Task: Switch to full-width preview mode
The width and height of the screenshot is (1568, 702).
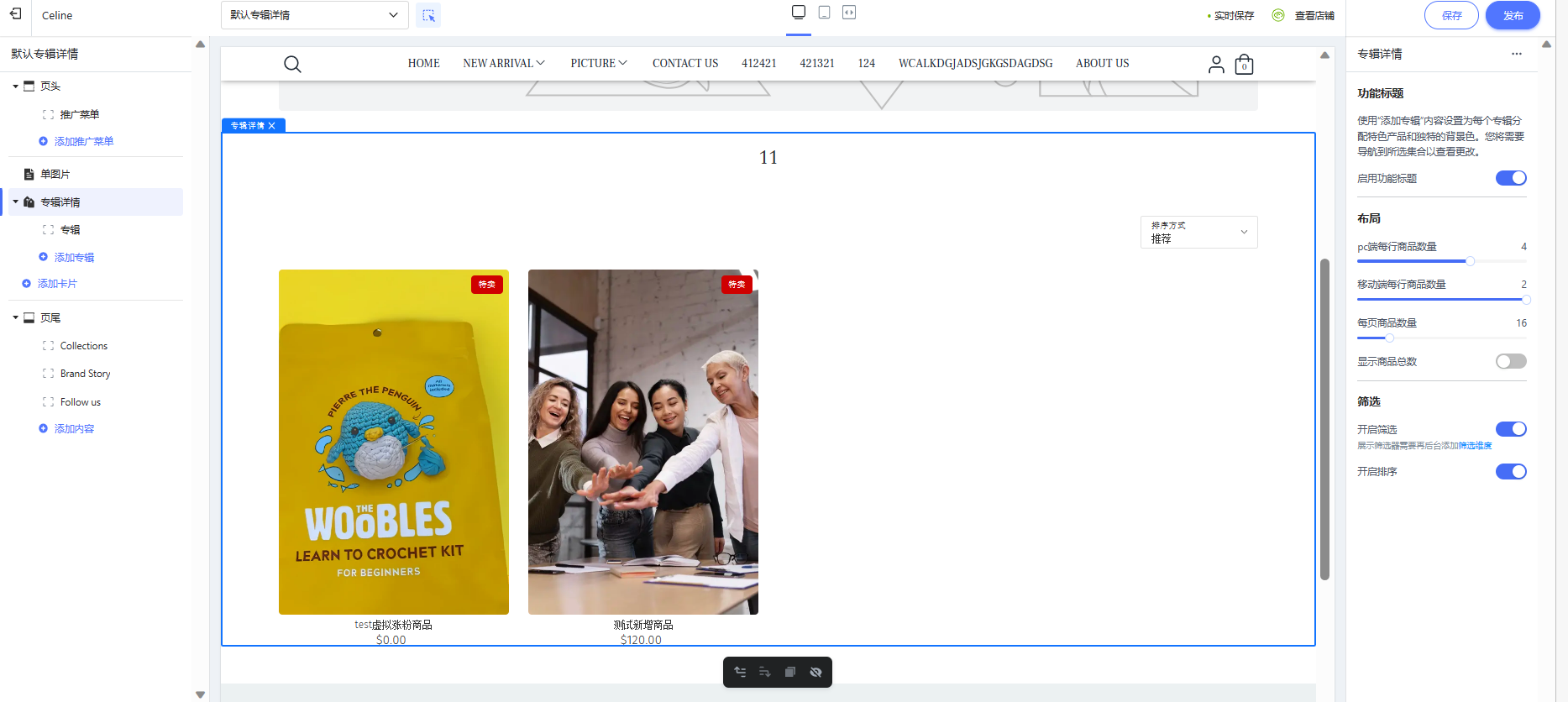Action: click(x=849, y=12)
